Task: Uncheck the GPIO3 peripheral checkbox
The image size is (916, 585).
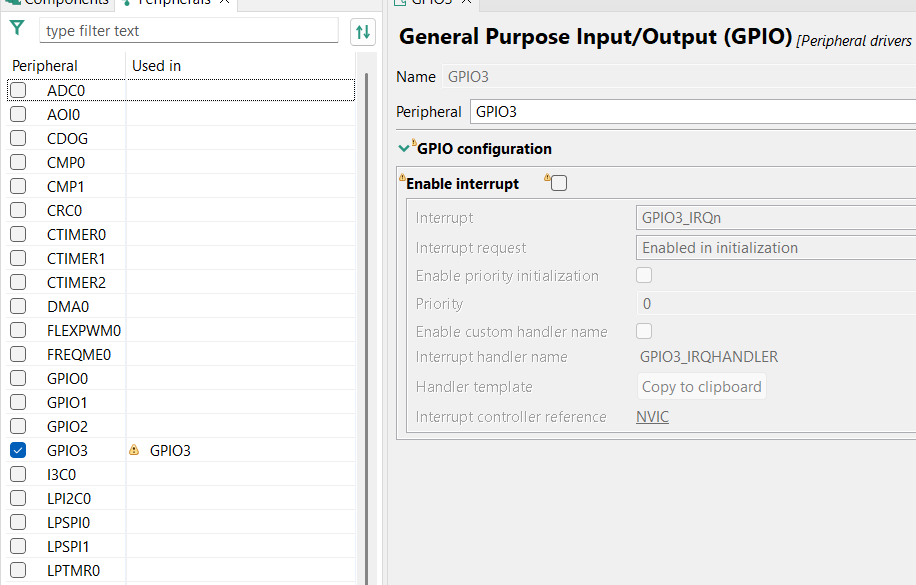Action: (18, 451)
